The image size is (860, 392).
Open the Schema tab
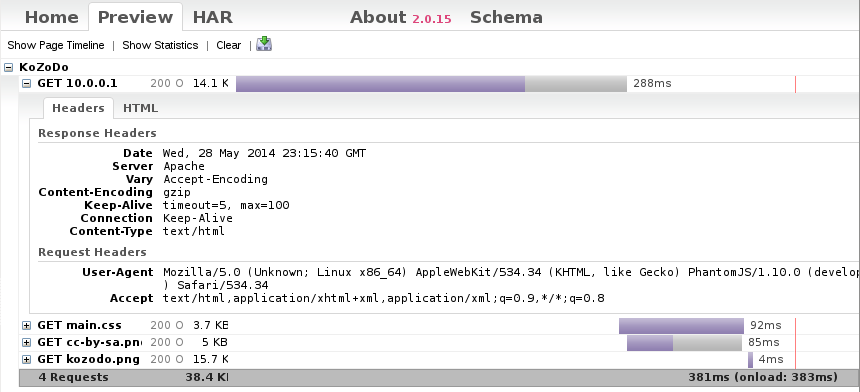506,17
